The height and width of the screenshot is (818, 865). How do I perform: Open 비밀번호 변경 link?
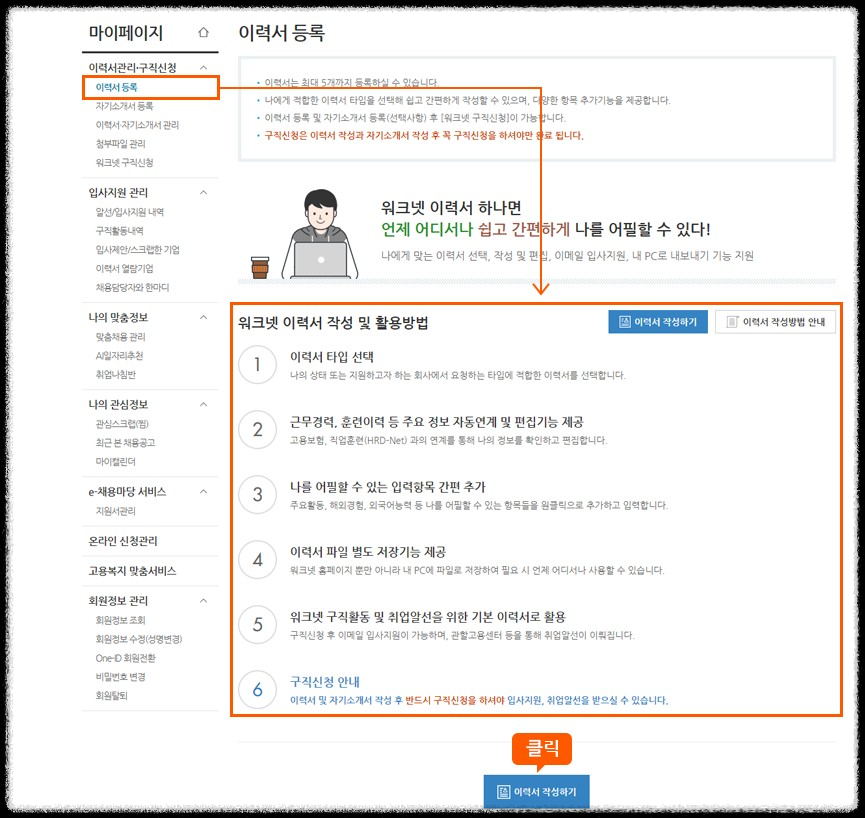pos(120,676)
